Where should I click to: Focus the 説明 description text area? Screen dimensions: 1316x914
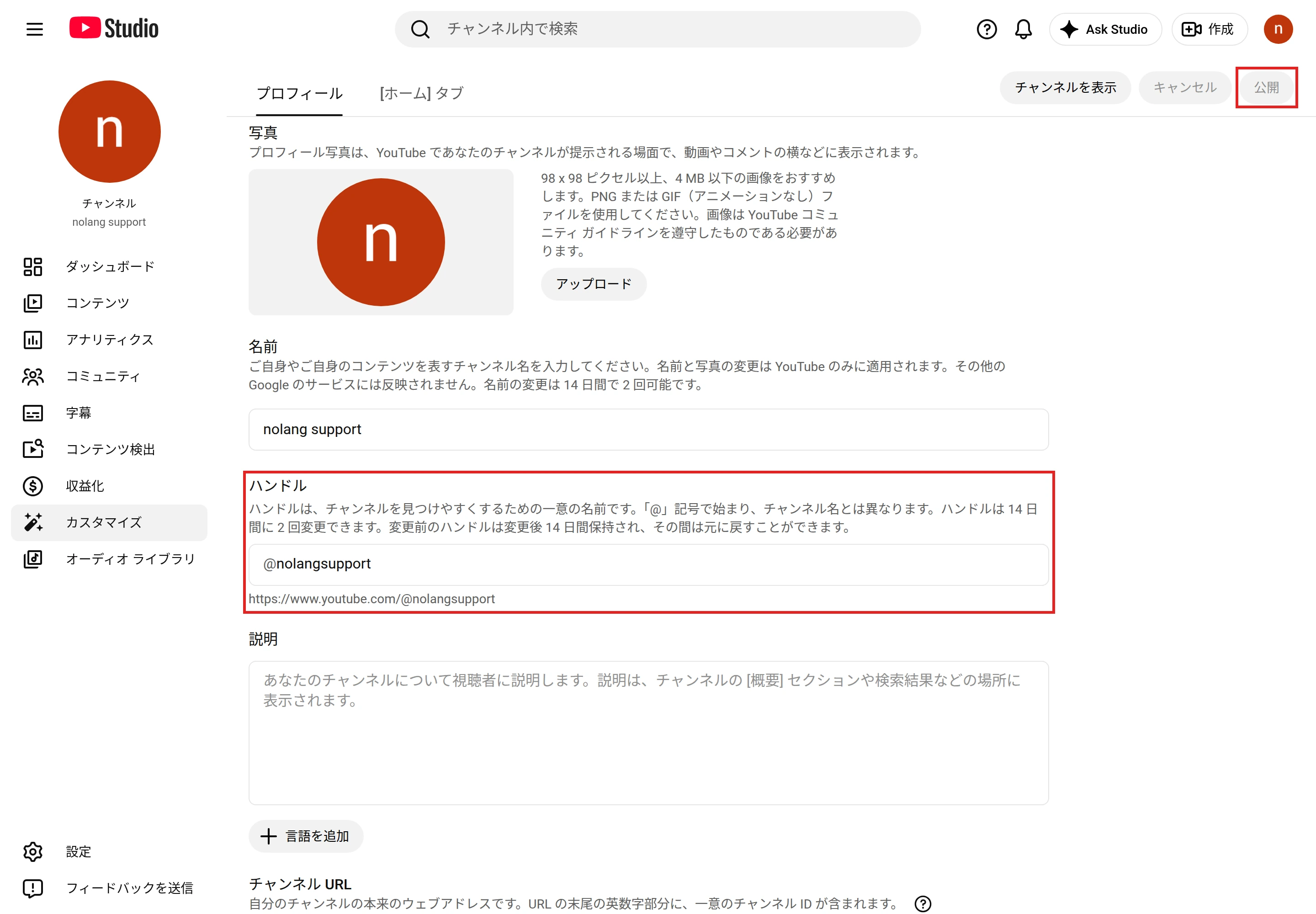pos(648,733)
